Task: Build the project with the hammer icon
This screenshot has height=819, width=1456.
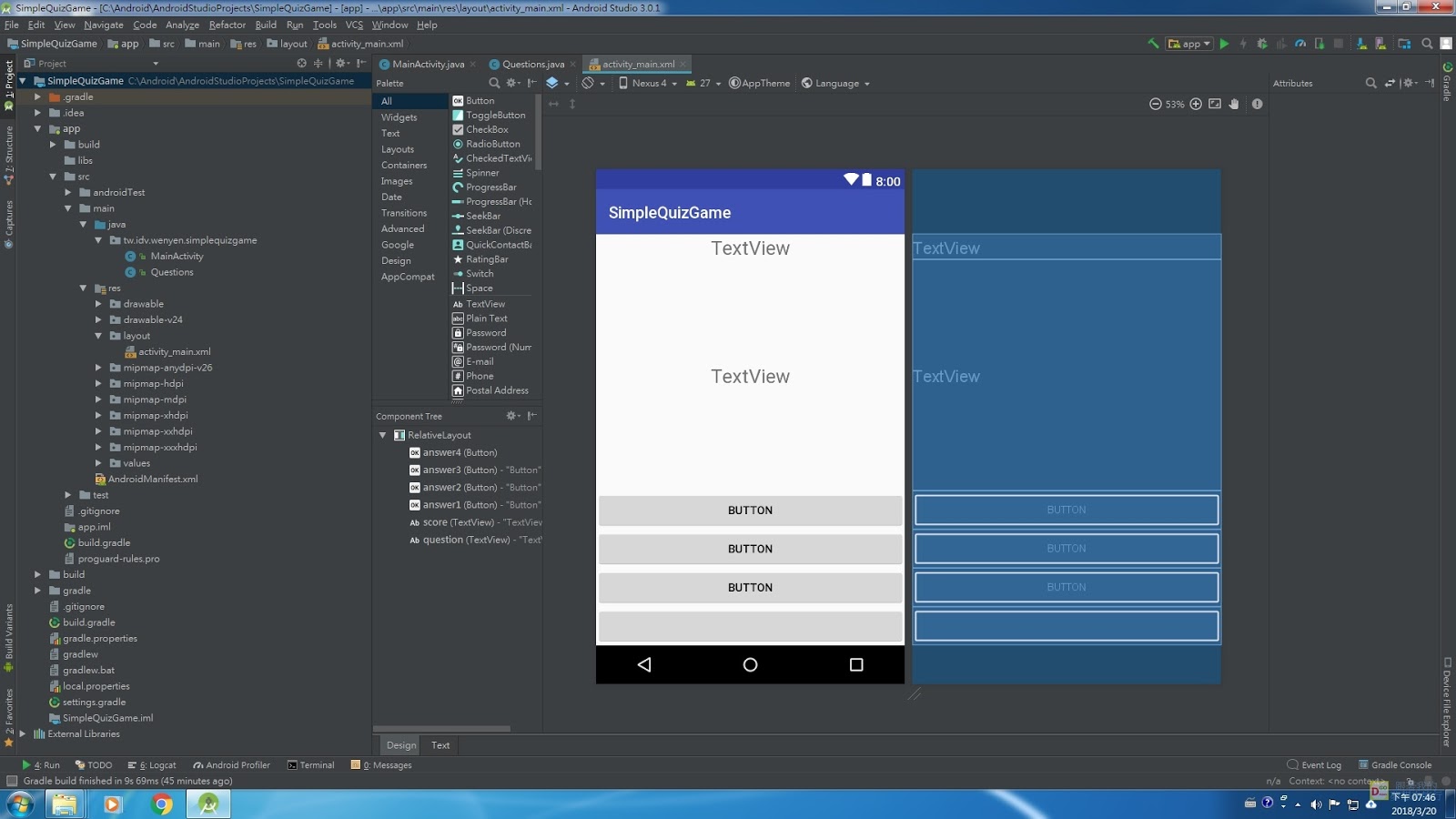Action: pyautogui.click(x=1153, y=43)
